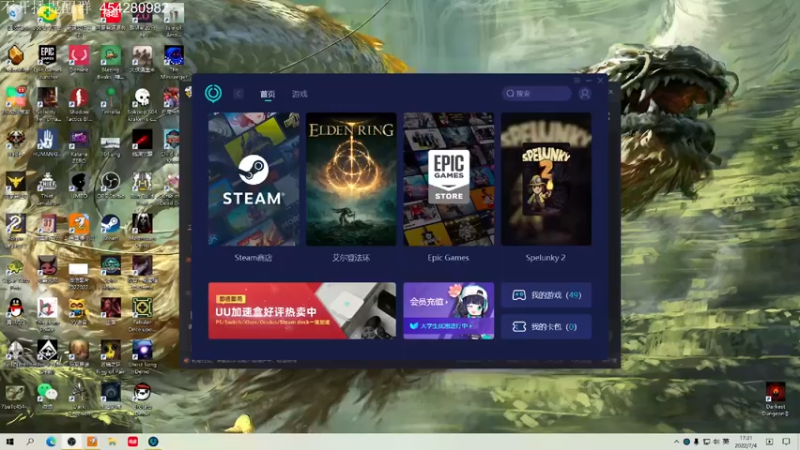The width and height of the screenshot is (800, 450).
Task: Click the Epic Games label text
Action: [448, 258]
